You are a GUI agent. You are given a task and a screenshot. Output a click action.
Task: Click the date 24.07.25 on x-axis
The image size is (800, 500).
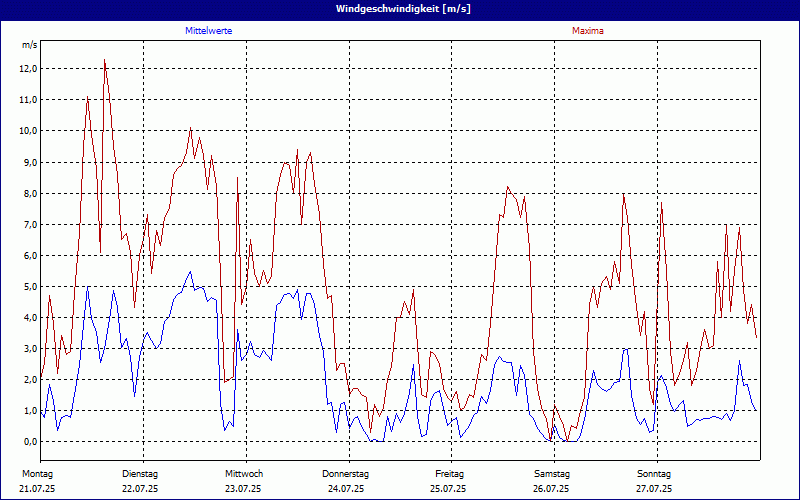click(x=346, y=489)
